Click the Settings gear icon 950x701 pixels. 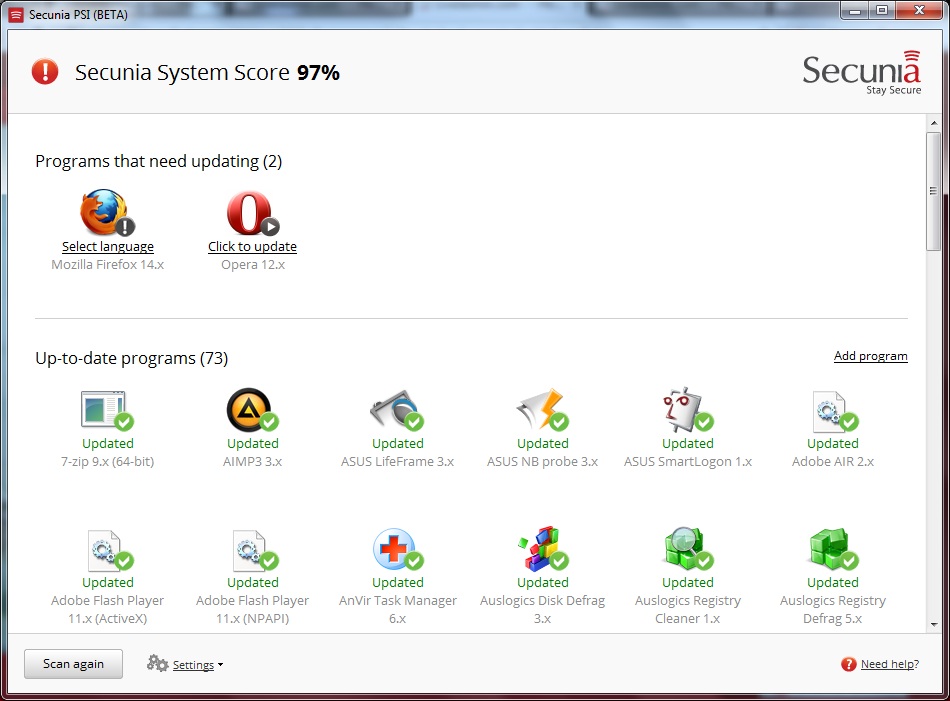point(158,663)
